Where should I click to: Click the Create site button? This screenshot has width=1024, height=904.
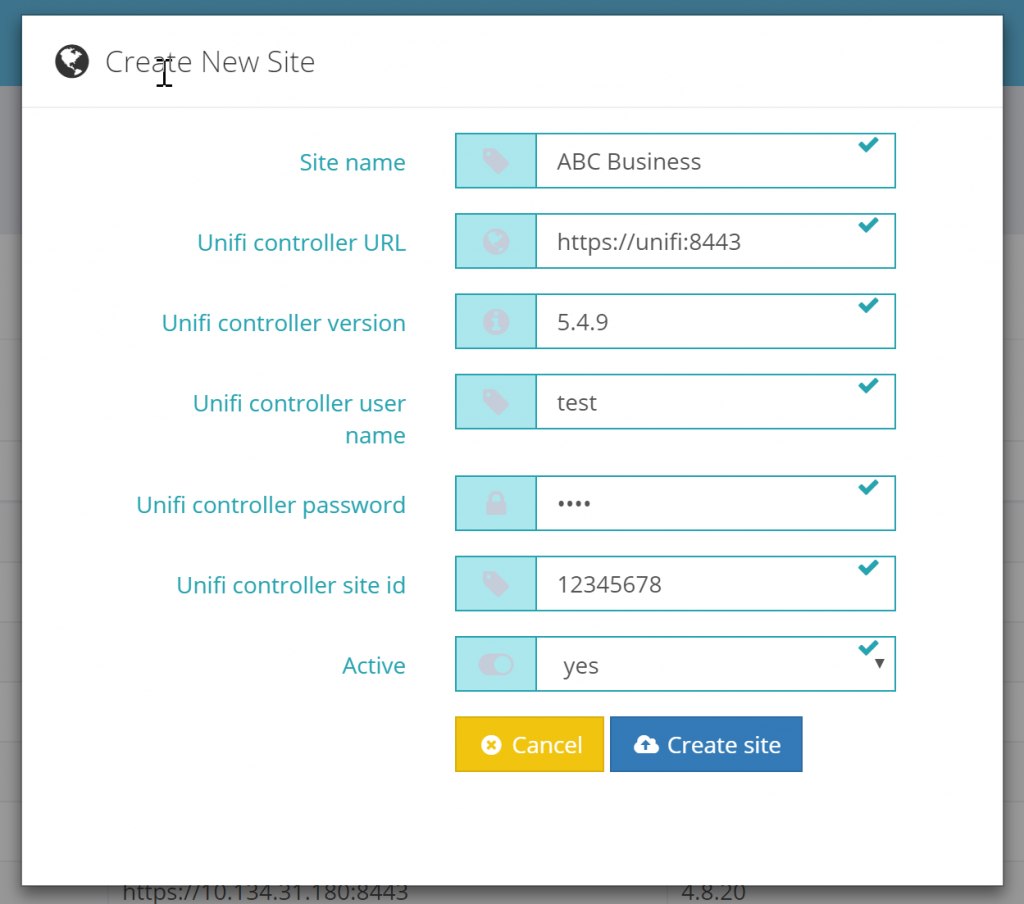pos(706,744)
